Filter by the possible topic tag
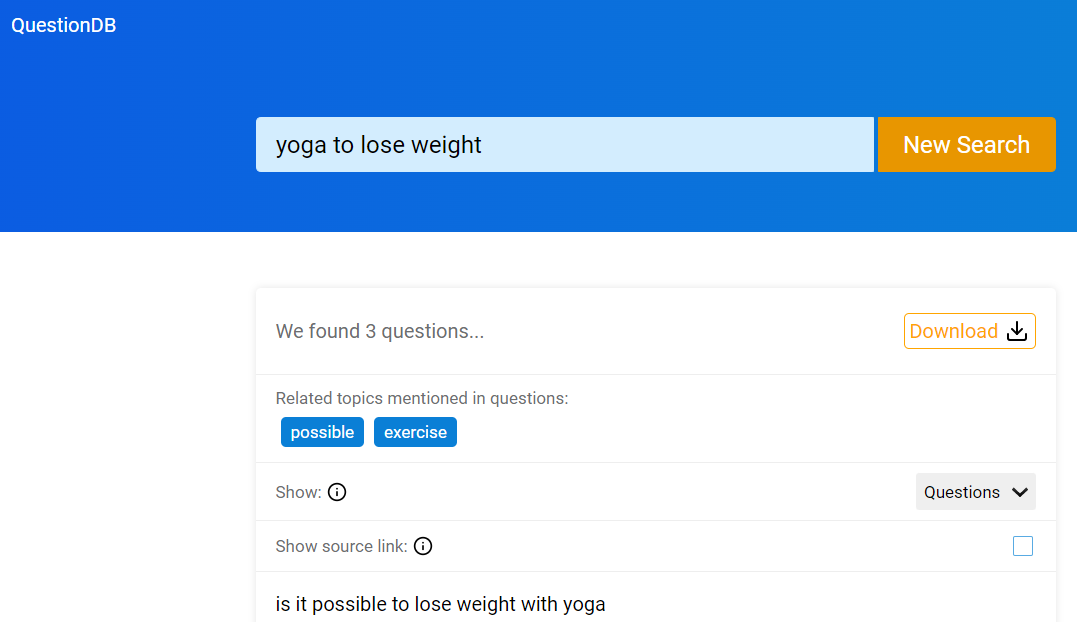The height and width of the screenshot is (622, 1077). pos(322,432)
